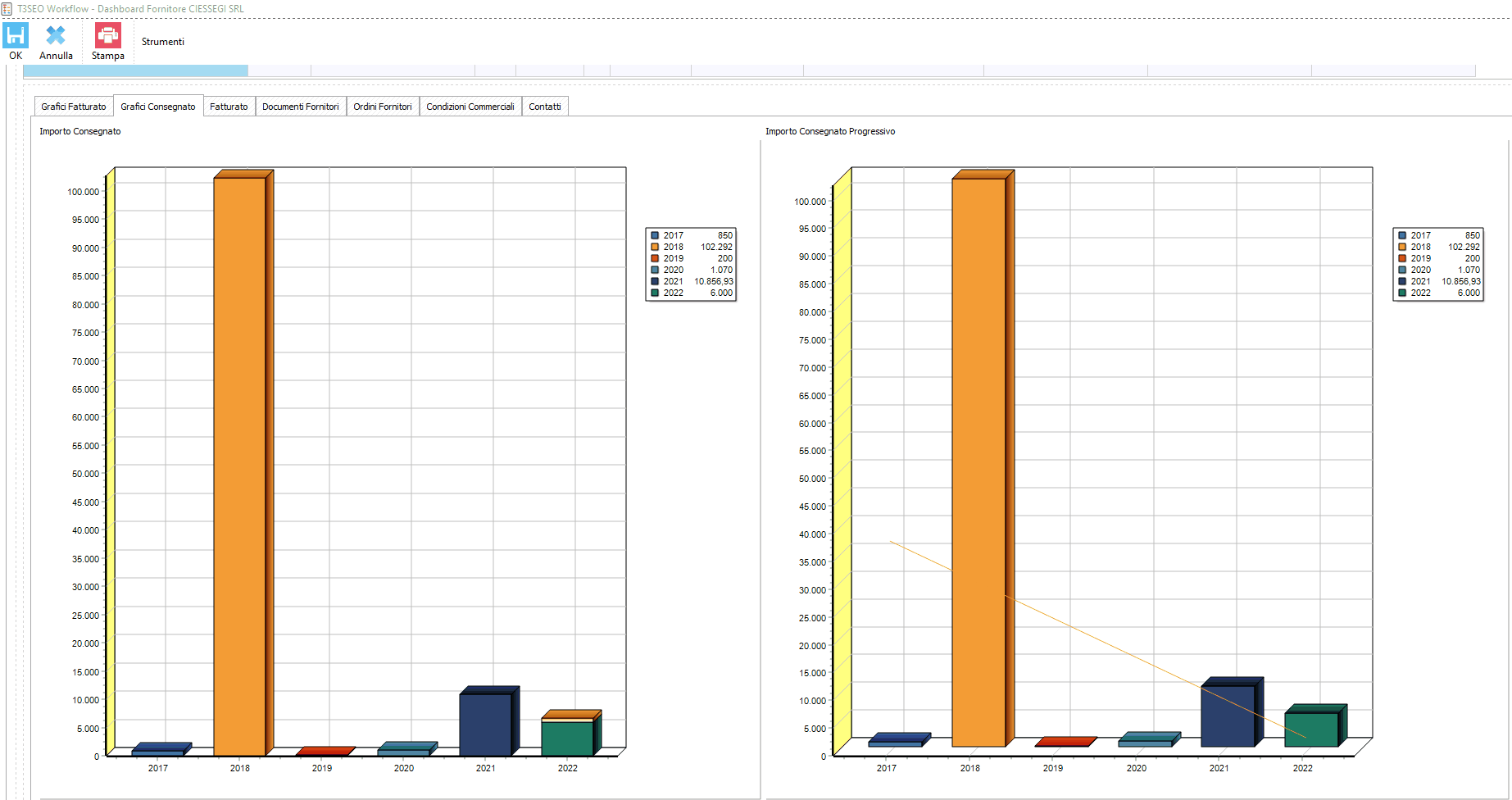Click the 2020 legend swatch in the Progressivo chart
Image resolution: width=1512 pixels, height=800 pixels.
click(1402, 270)
